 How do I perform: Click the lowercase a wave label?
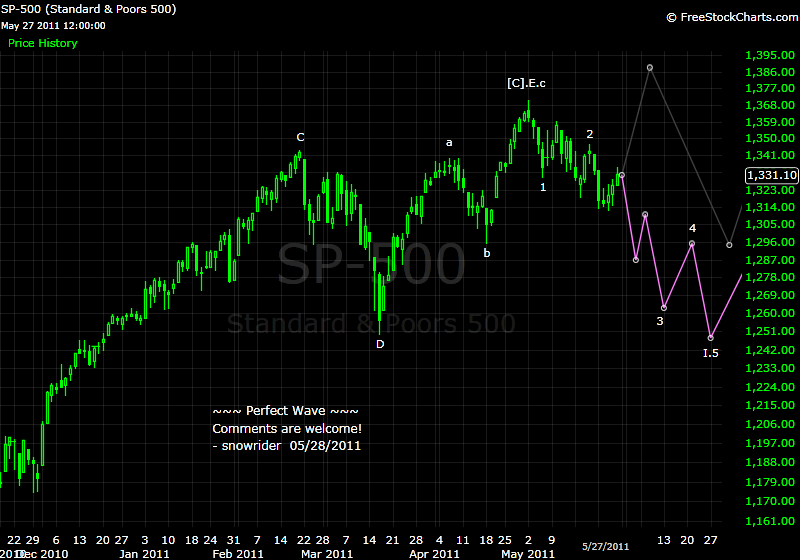coord(449,143)
